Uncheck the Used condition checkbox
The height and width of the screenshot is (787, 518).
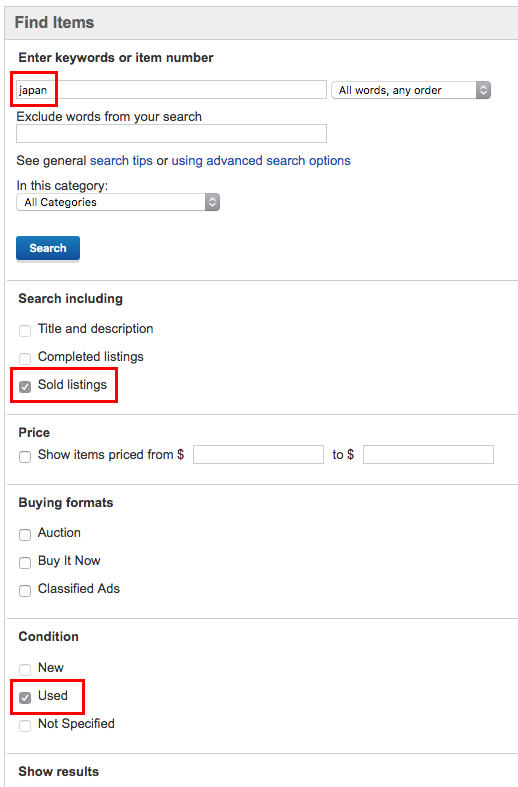tap(25, 698)
